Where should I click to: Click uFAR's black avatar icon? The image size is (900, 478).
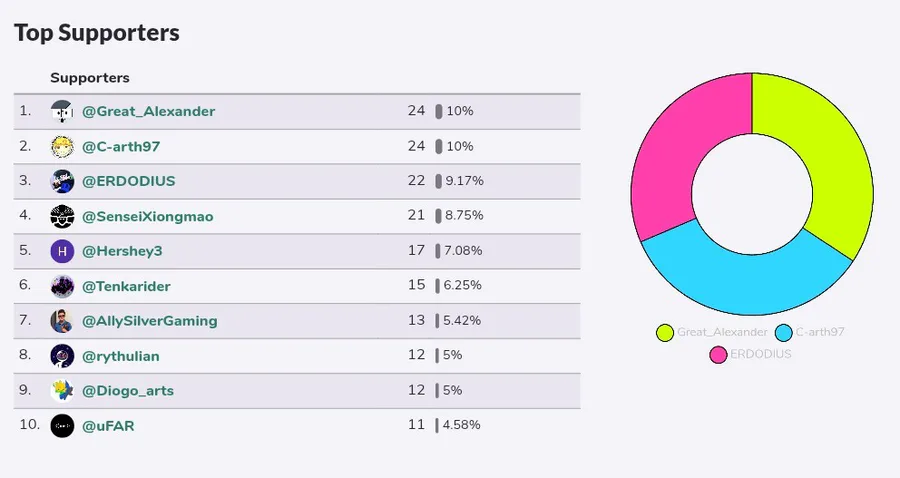click(62, 425)
